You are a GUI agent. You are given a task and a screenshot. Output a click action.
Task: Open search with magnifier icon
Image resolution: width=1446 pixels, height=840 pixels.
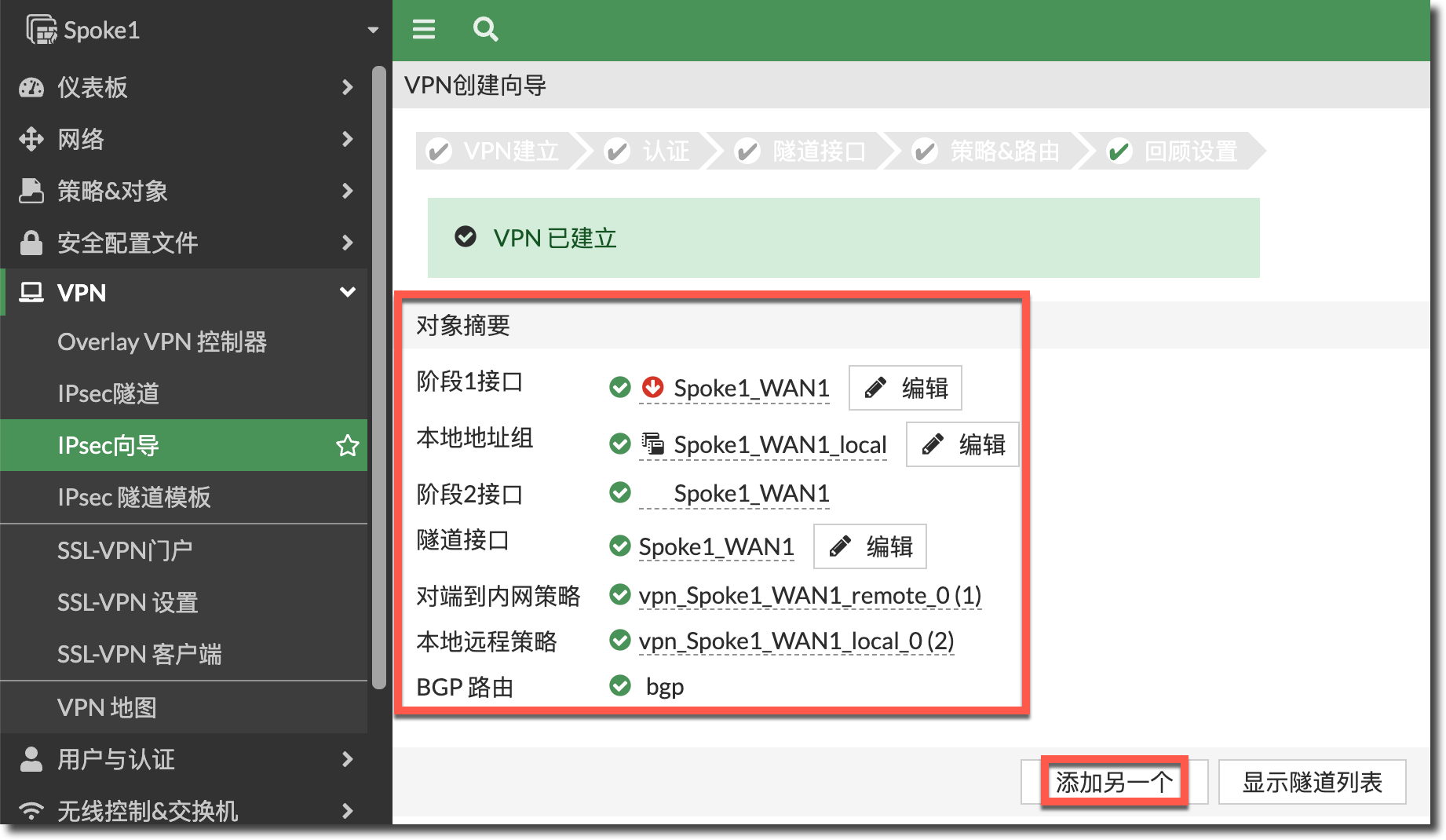(x=485, y=30)
